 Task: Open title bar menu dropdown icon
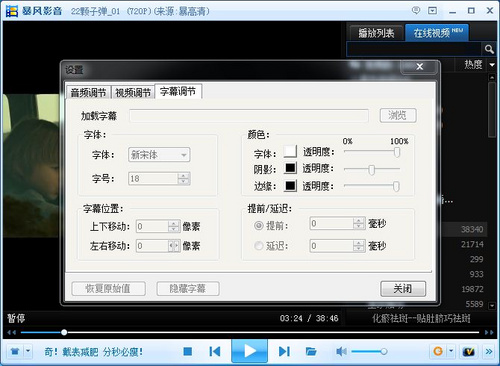point(432,11)
